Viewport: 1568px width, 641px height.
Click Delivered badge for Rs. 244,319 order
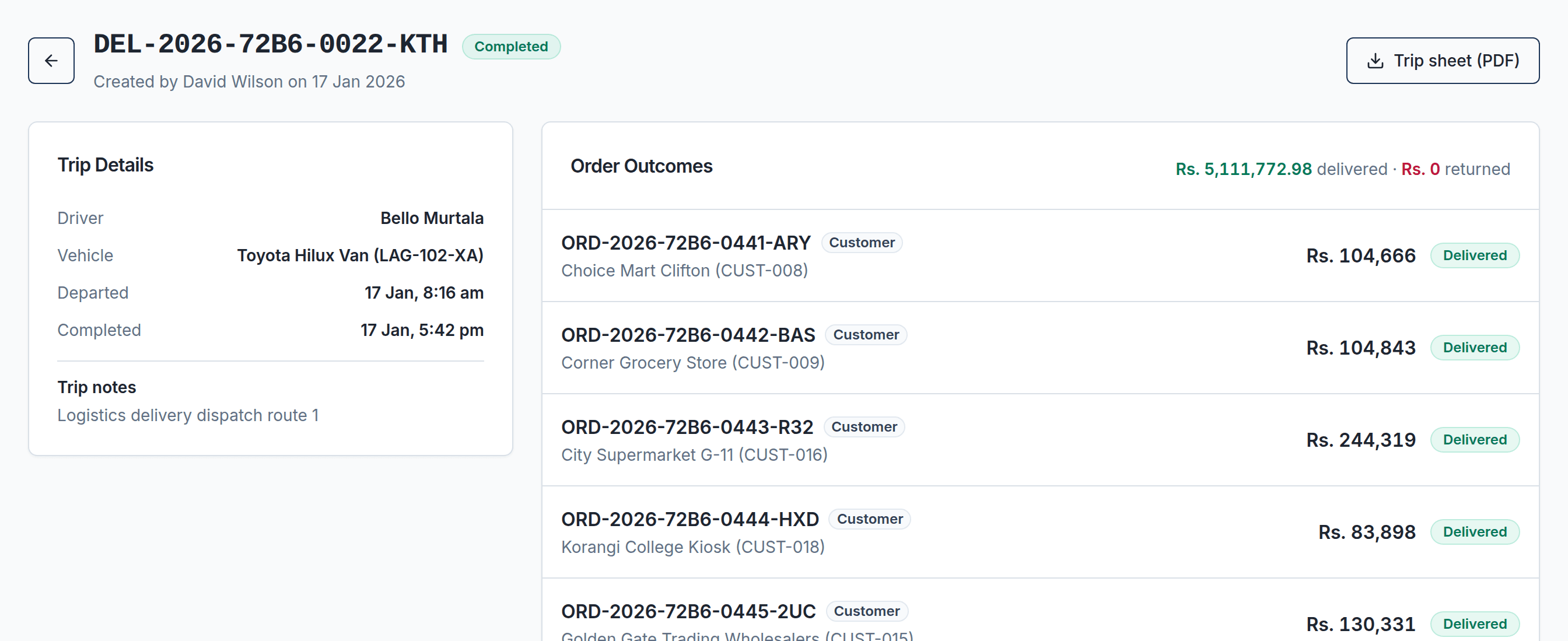pyautogui.click(x=1474, y=440)
